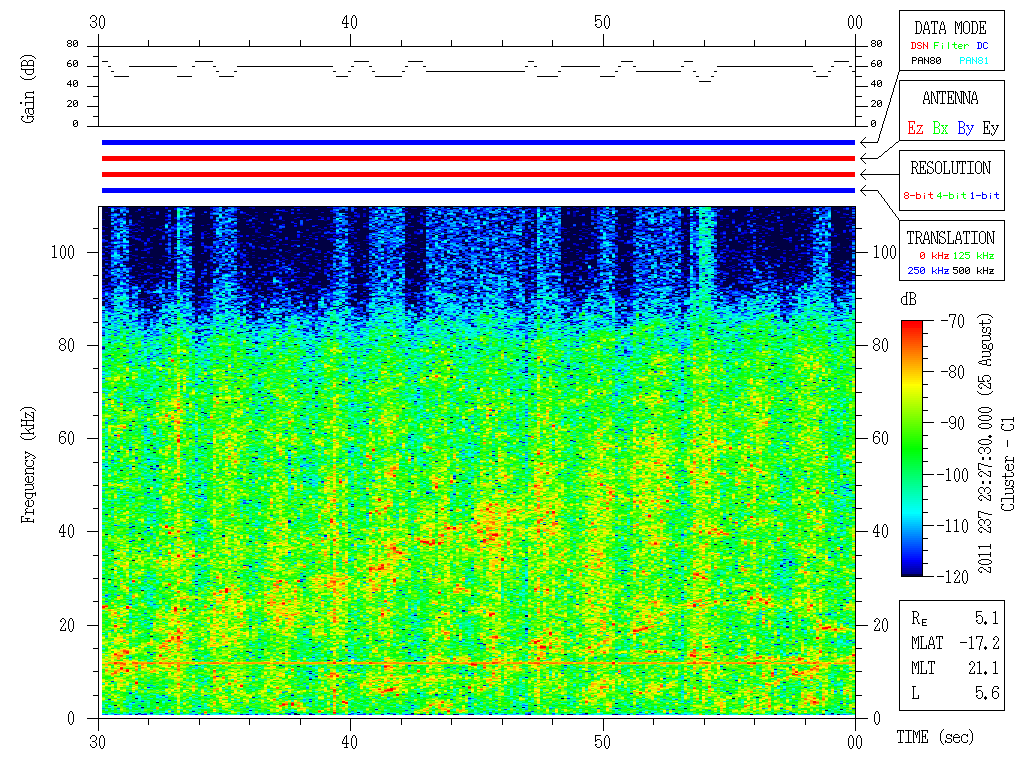Screen dimensions: 1024x768
Task: Select the 1-bit resolution label
Action: click(x=984, y=195)
